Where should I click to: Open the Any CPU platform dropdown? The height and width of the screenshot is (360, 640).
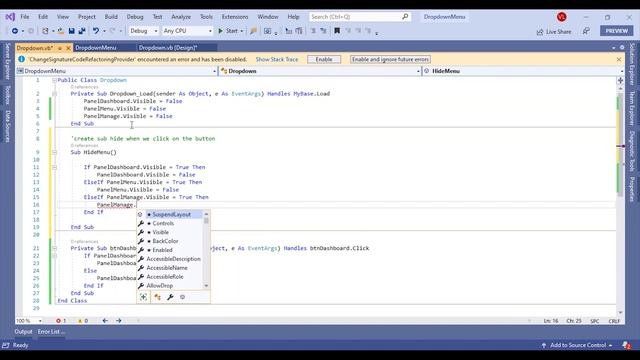(187, 31)
